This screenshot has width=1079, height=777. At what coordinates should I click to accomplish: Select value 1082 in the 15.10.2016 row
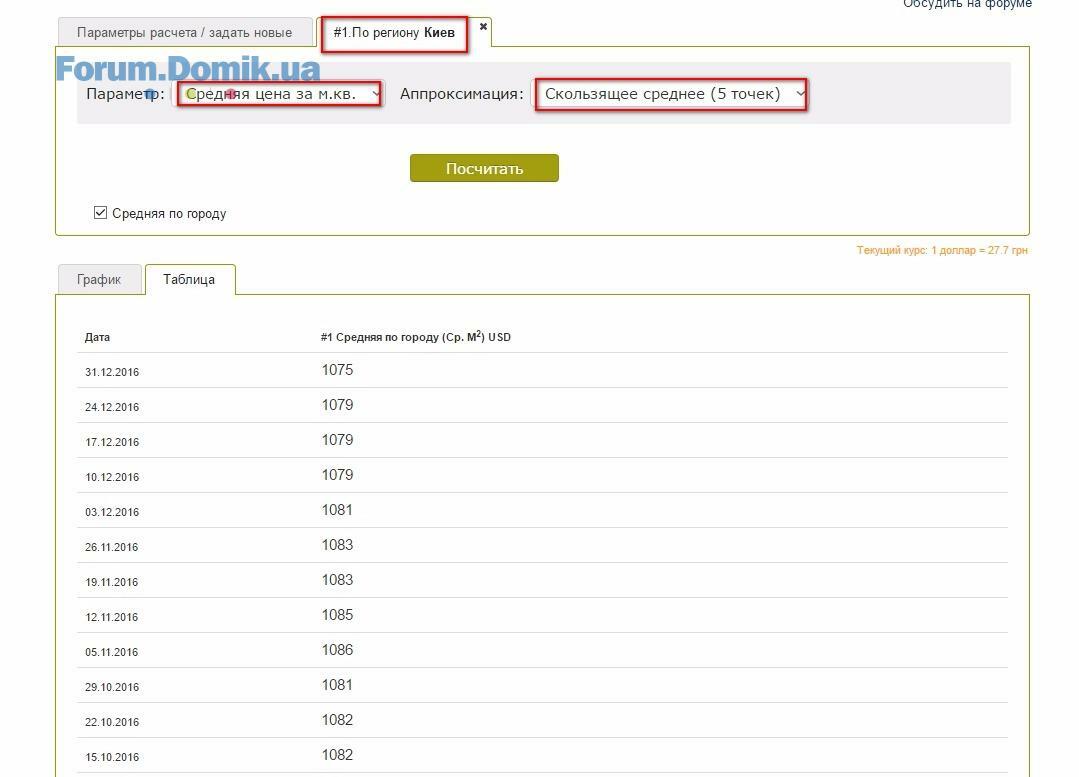pos(337,756)
